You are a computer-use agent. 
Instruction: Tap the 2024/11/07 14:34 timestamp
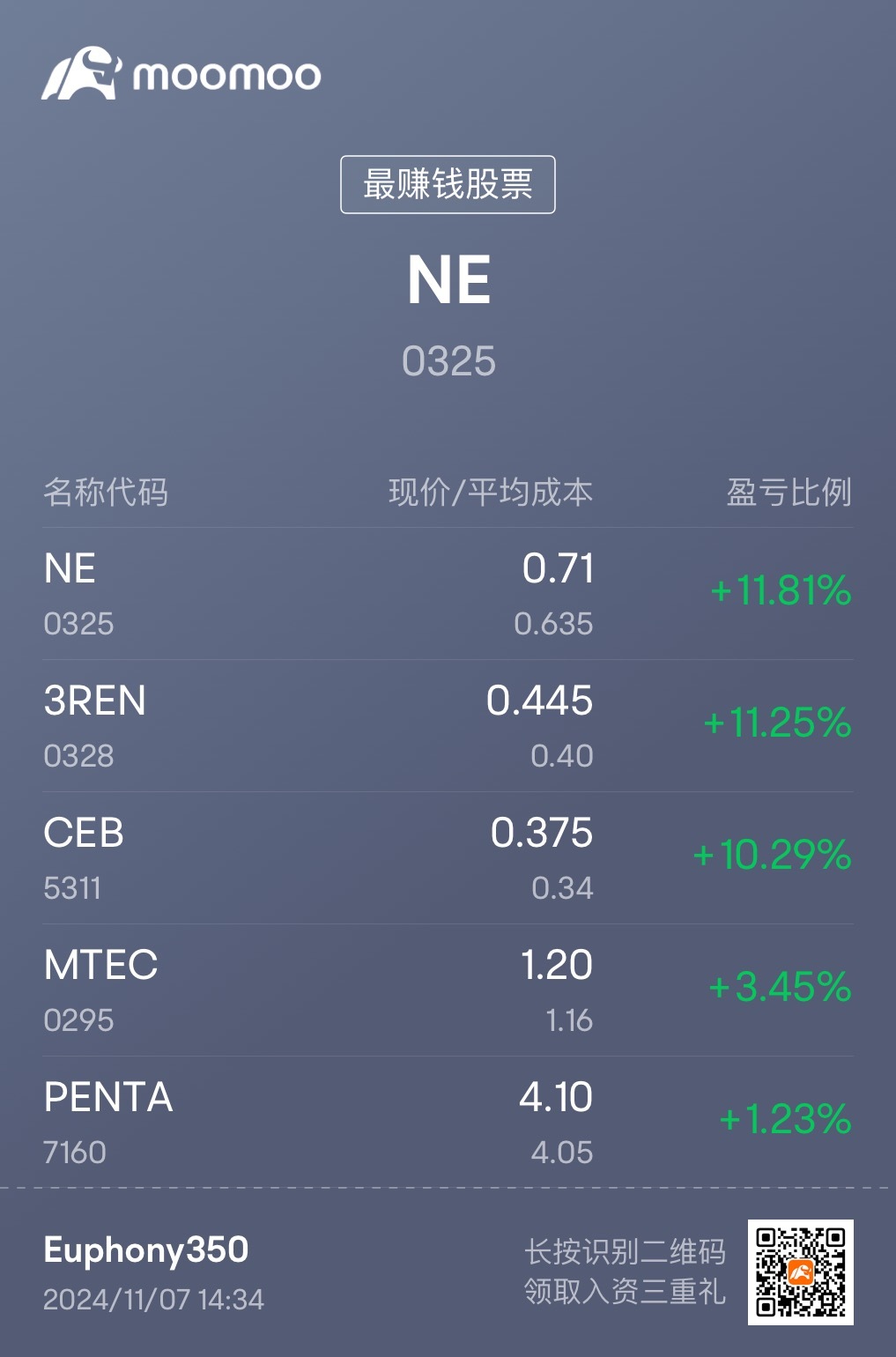(x=153, y=1300)
